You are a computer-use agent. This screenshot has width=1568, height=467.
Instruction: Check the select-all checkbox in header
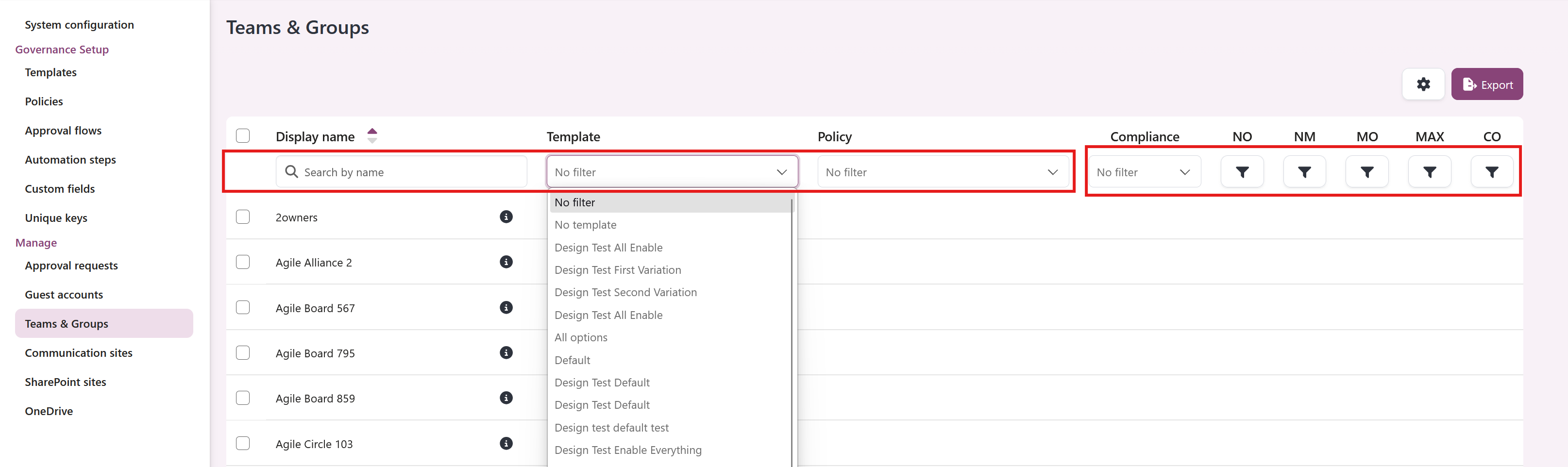click(243, 135)
